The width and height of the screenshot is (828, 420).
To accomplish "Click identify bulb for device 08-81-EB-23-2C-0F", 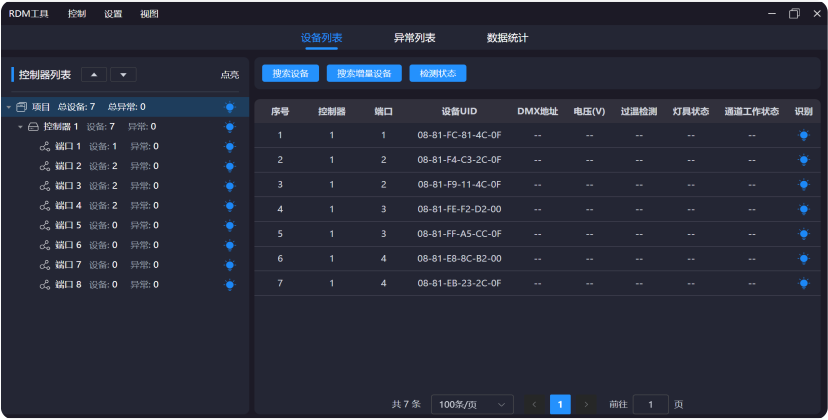I will (x=802, y=283).
